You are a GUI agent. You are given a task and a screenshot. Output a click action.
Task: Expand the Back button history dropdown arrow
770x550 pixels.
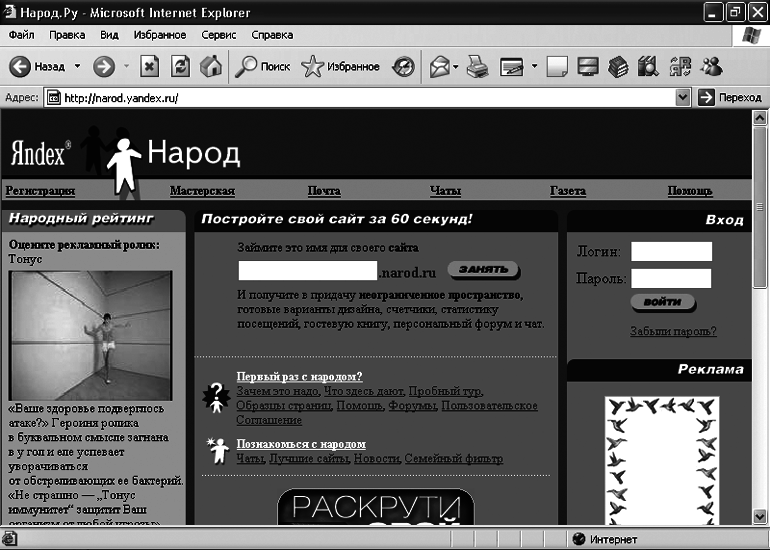(x=77, y=67)
